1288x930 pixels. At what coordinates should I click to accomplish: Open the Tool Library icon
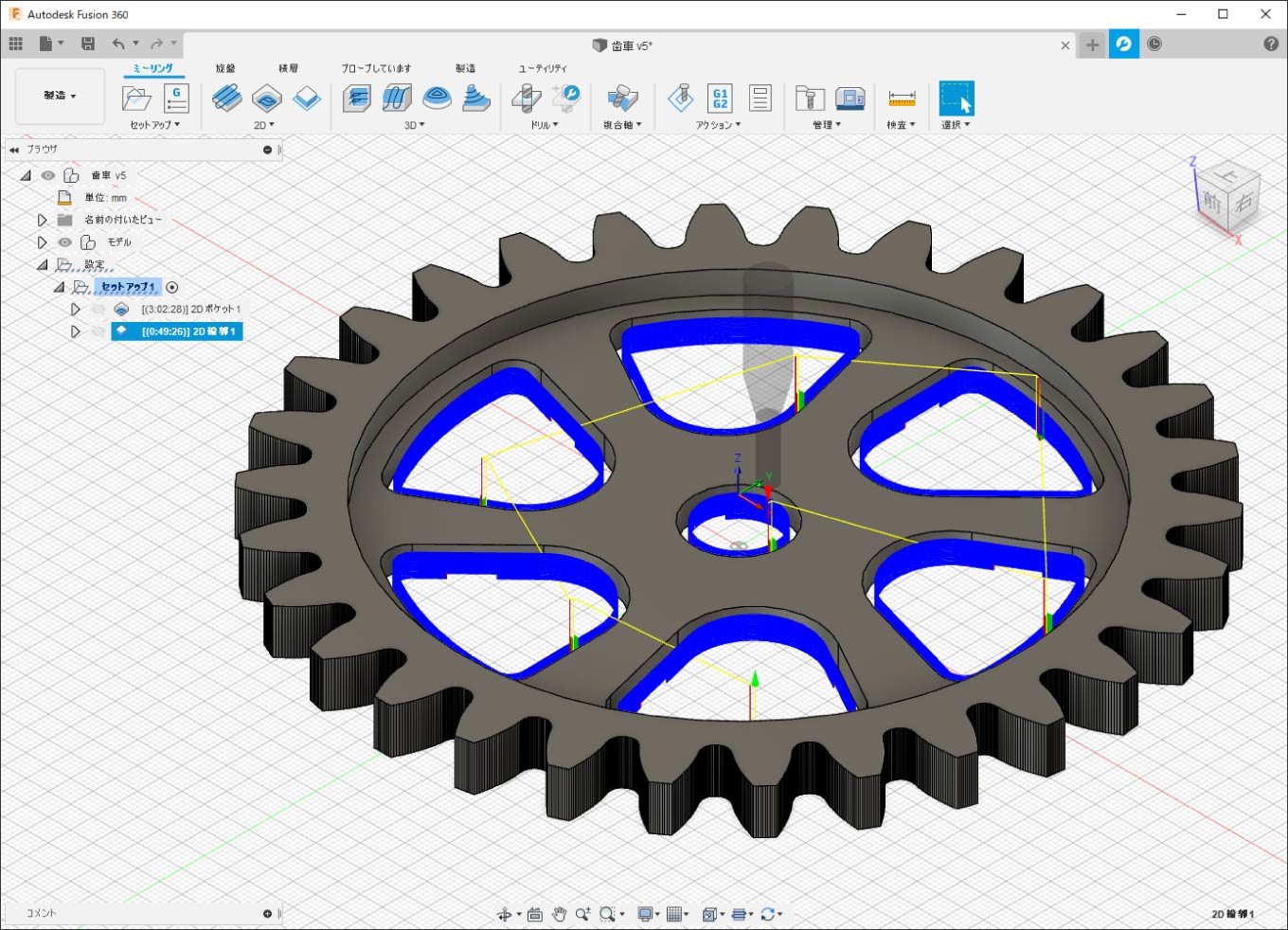point(810,98)
